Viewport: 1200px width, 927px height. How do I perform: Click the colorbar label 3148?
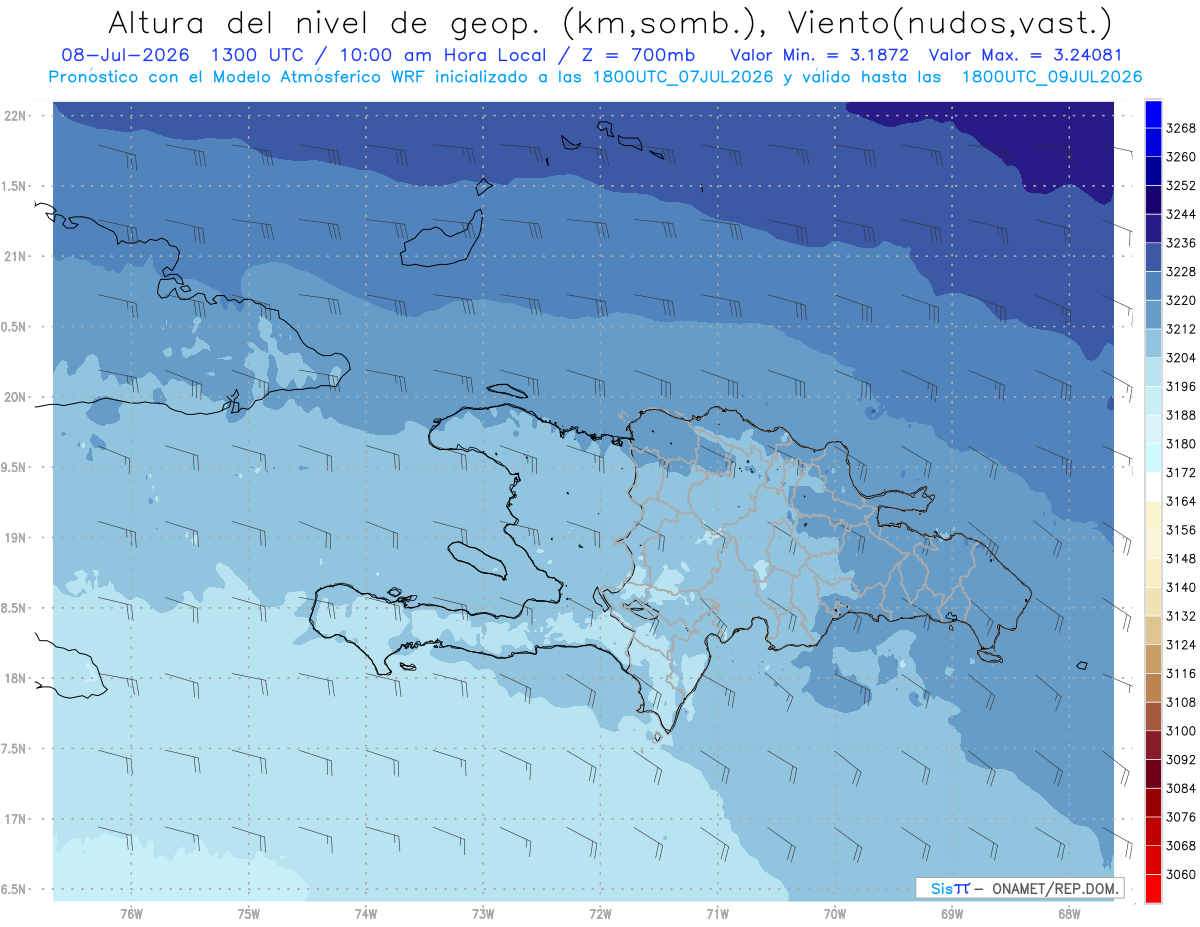click(x=1181, y=558)
